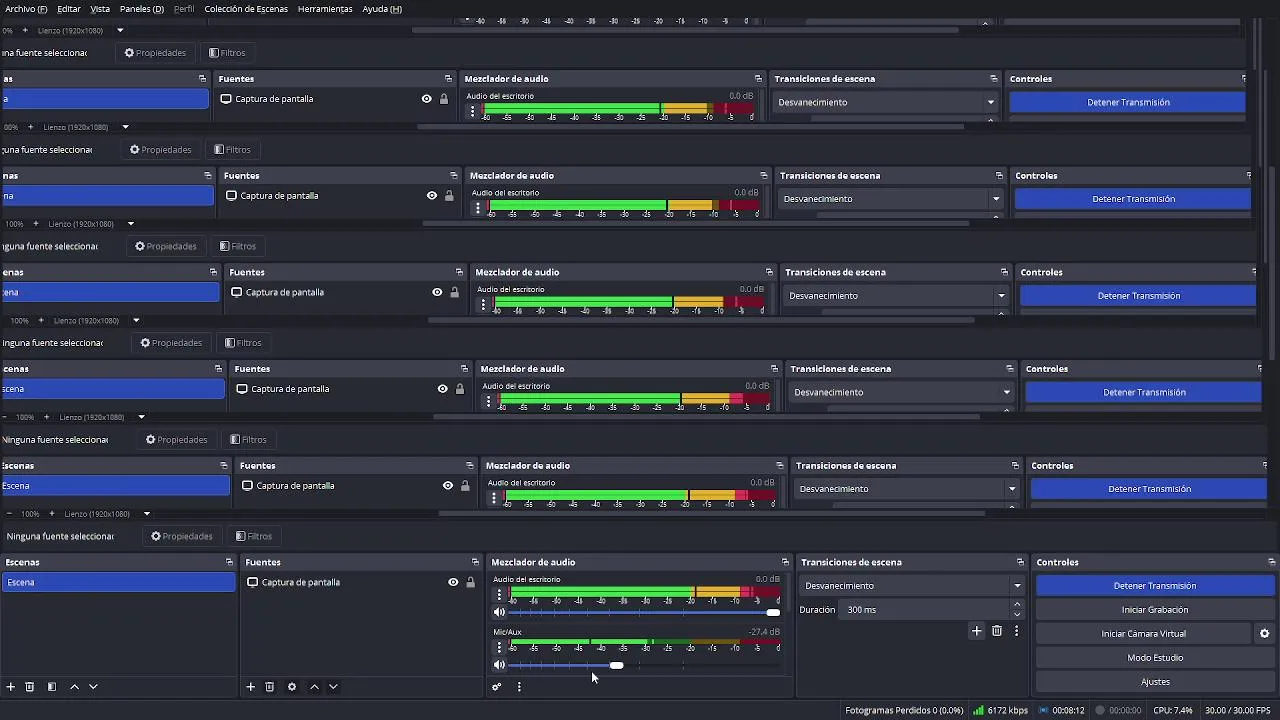Hide Captura de pantalla with eye icon

pos(453,582)
